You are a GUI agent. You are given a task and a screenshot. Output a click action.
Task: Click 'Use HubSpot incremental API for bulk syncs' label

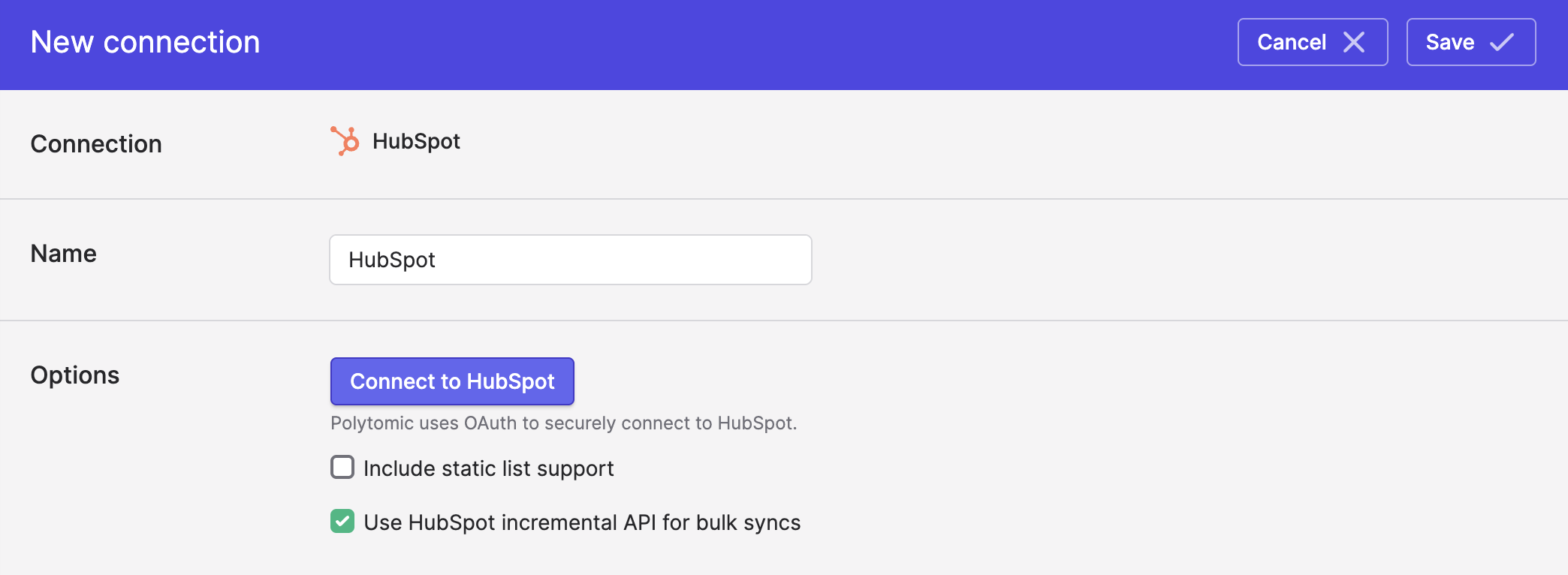coord(582,522)
